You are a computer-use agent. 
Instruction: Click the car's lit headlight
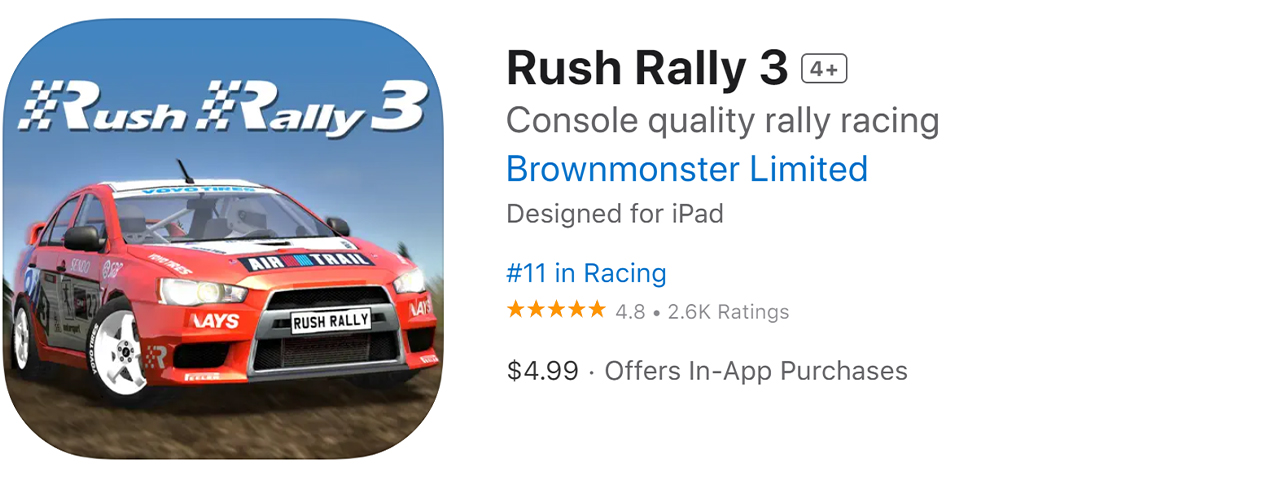tap(200, 292)
